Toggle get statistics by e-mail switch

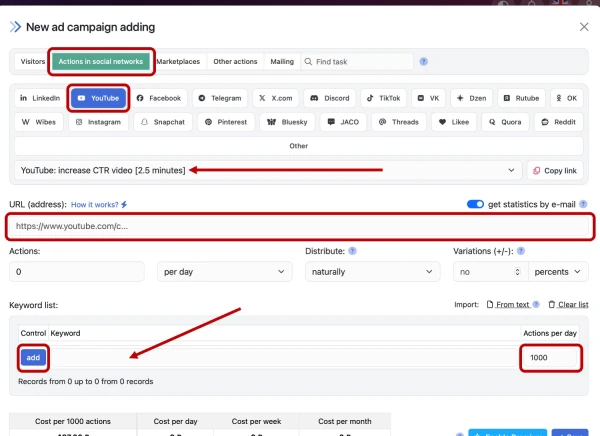coord(475,204)
